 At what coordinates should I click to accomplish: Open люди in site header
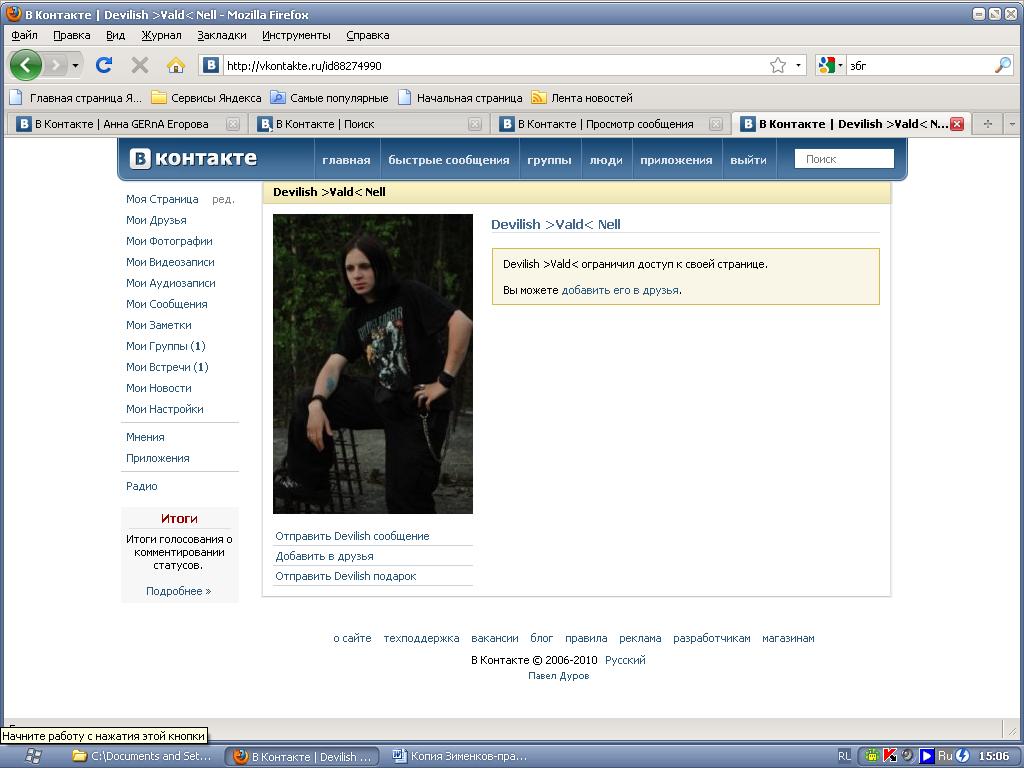606,160
